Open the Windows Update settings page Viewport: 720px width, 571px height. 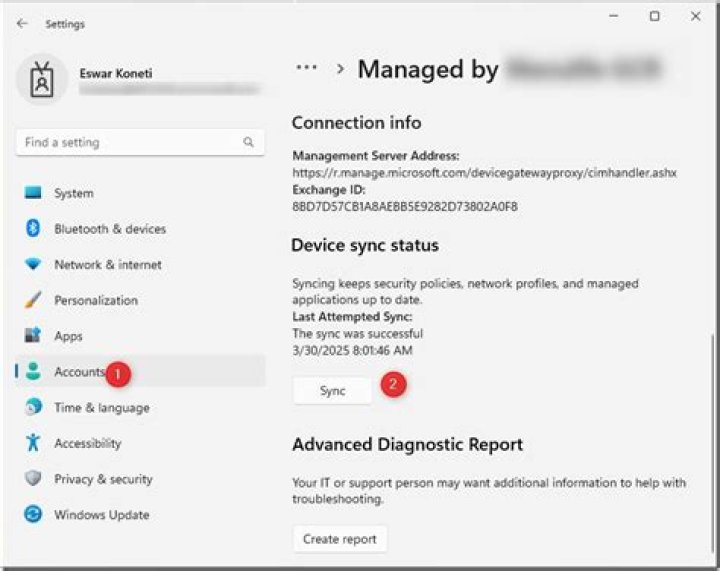(x=101, y=515)
